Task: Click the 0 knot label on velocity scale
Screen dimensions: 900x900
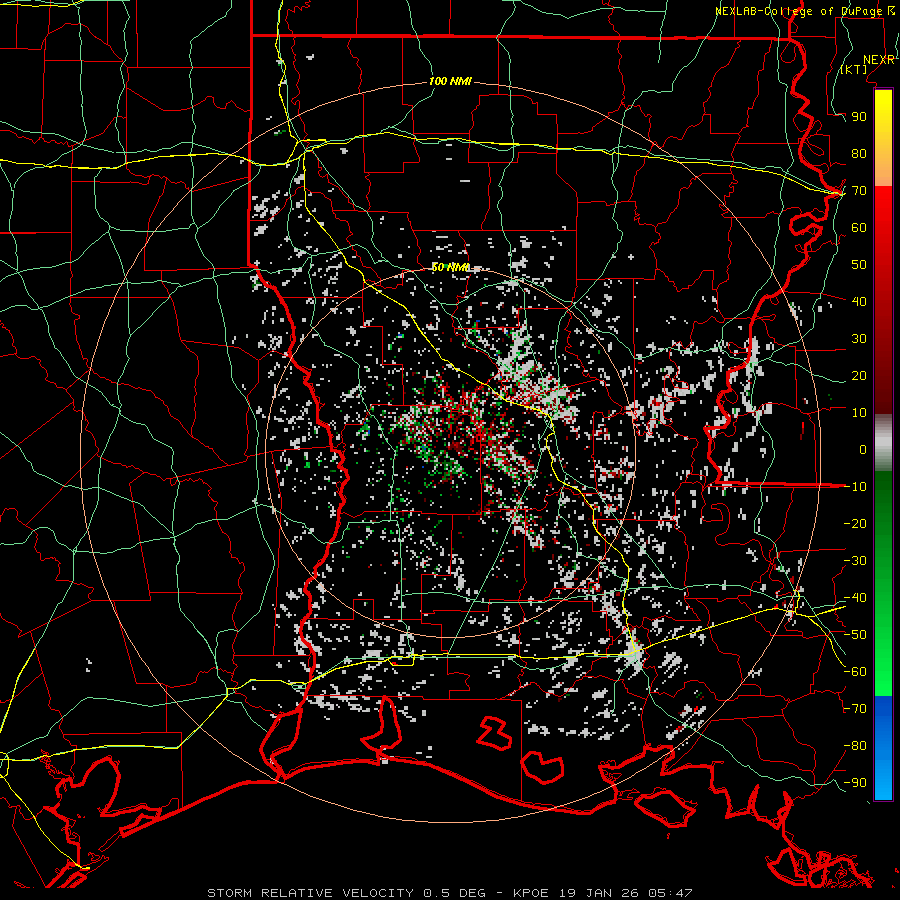Action: 863,449
